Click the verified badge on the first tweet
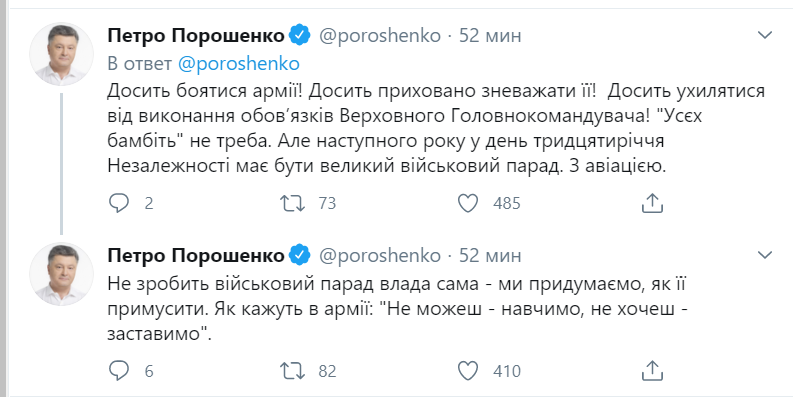This screenshot has height=397, width=793. 299,35
